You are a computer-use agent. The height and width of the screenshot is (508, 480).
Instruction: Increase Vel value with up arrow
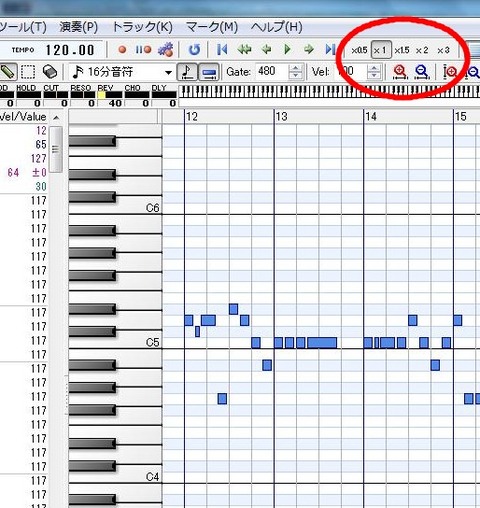(374, 68)
